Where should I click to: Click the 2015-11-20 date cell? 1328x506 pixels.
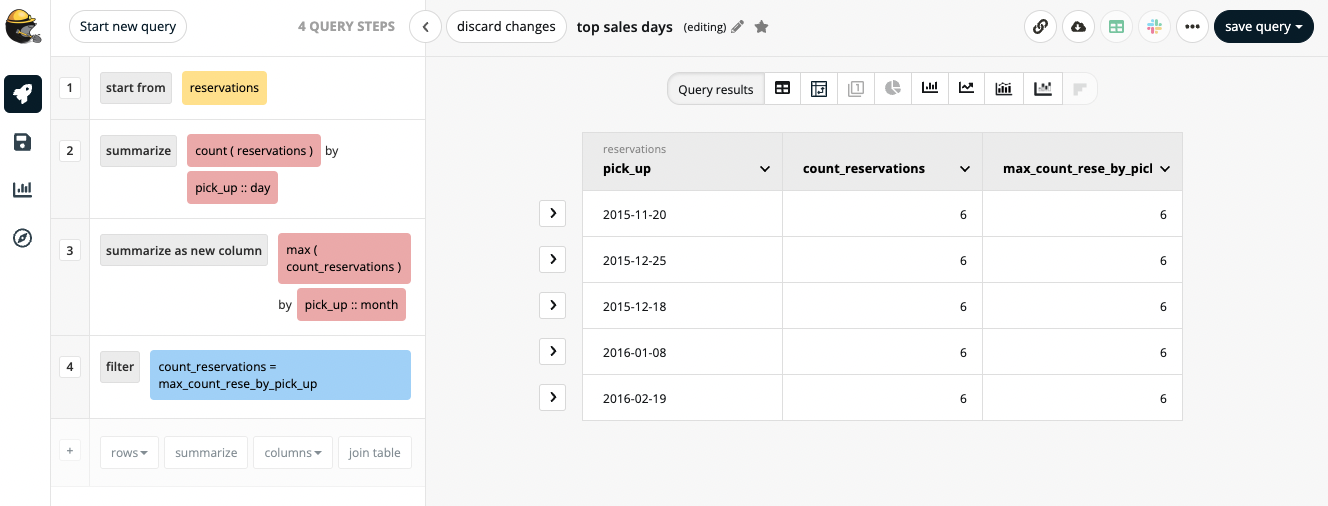click(x=682, y=214)
